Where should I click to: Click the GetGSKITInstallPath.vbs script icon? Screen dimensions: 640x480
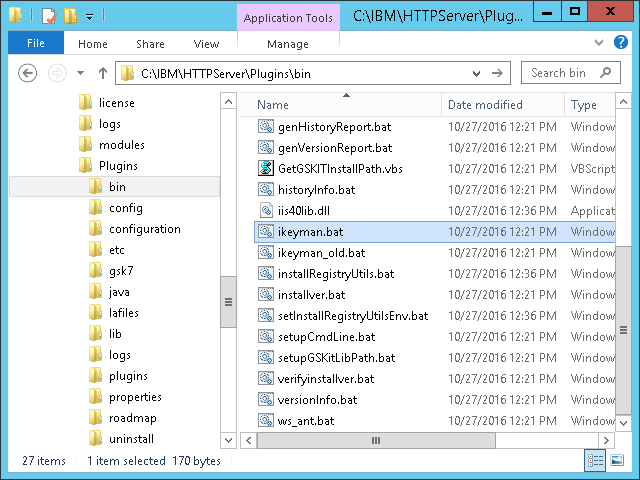(266, 168)
